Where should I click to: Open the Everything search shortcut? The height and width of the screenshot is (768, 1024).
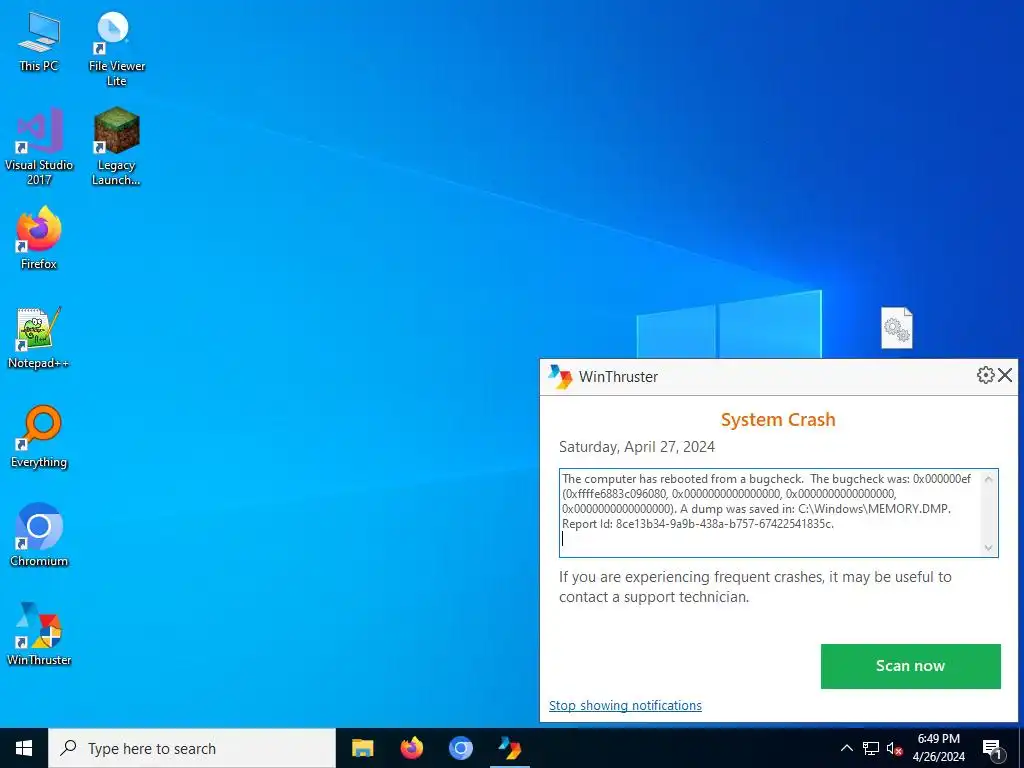click(x=39, y=436)
